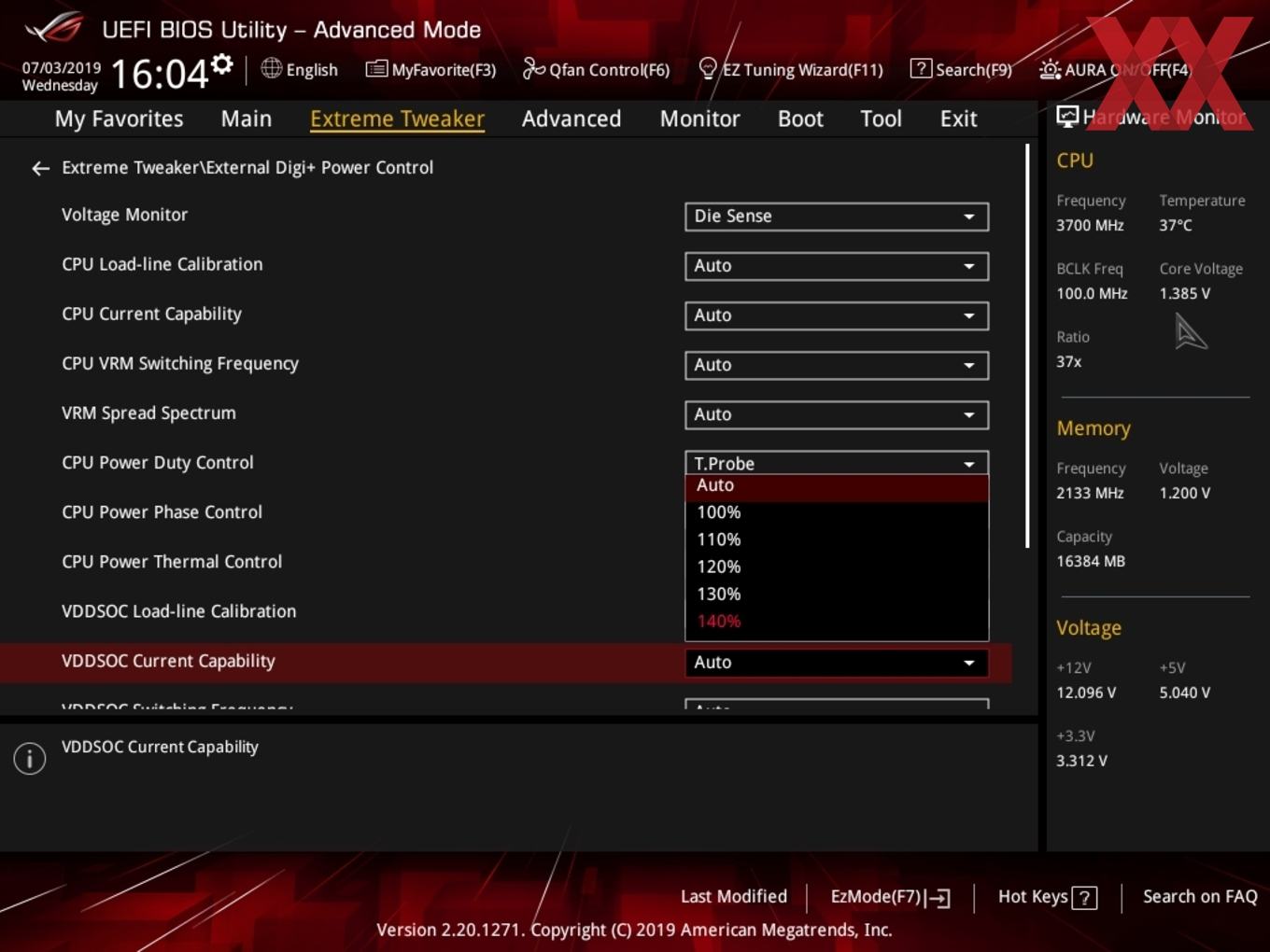Open Hot Keys help
The width and height of the screenshot is (1270, 952).
pyautogui.click(x=1048, y=897)
